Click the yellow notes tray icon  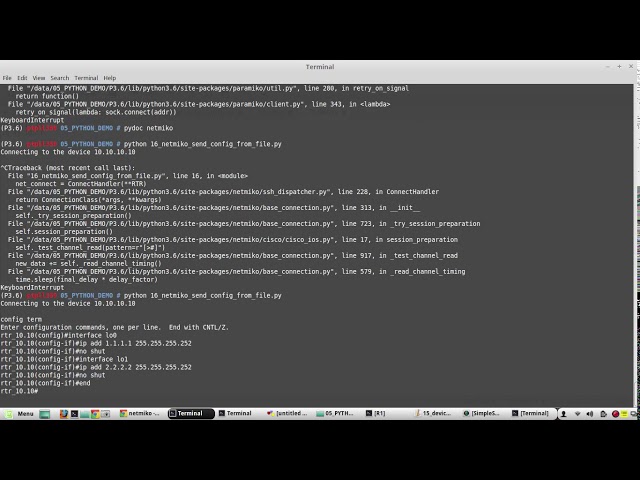(x=624, y=414)
